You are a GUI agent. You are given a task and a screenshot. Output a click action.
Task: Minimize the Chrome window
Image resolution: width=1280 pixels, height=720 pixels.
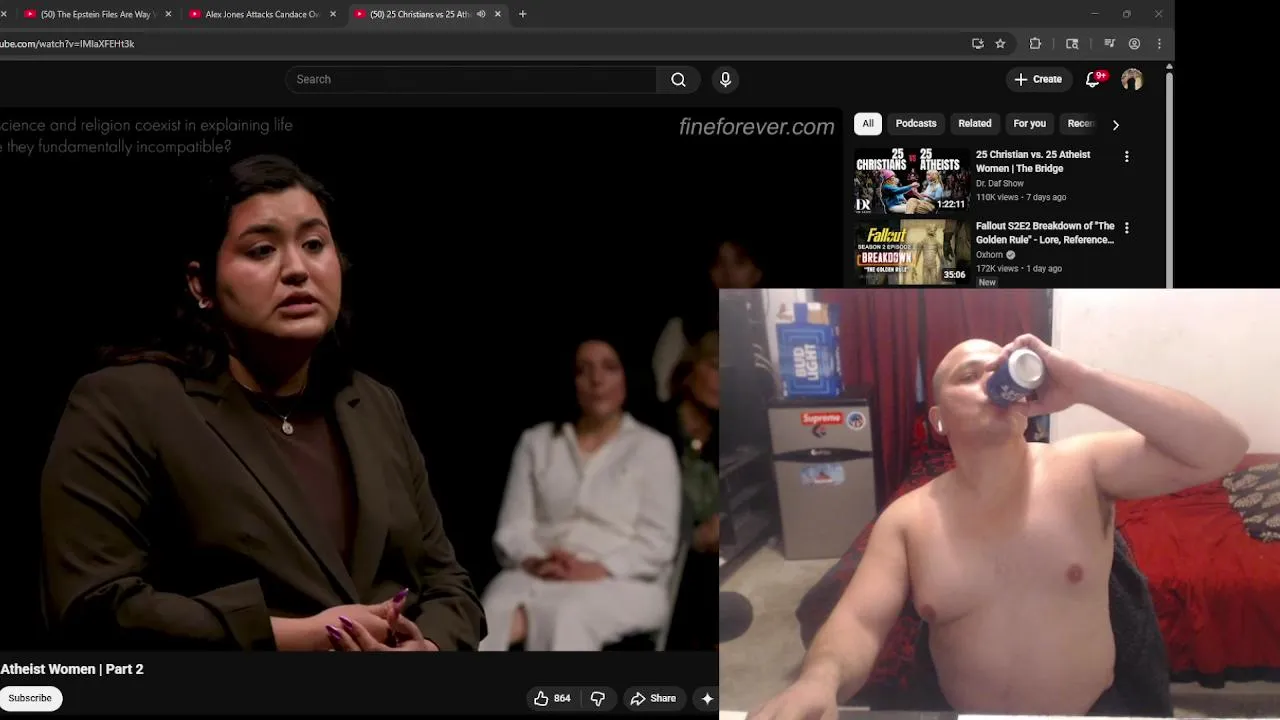pyautogui.click(x=1094, y=14)
